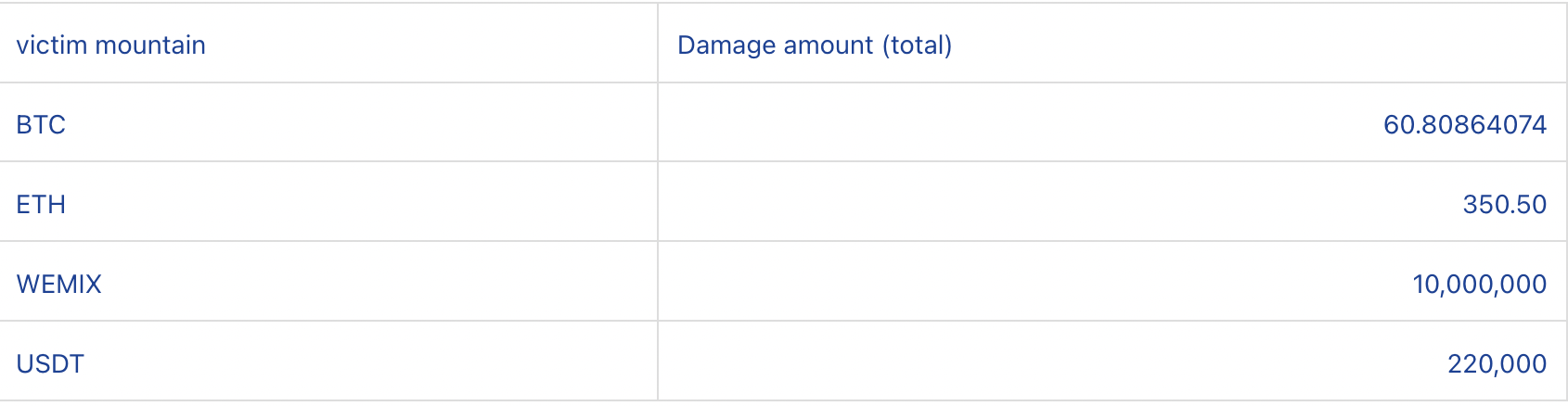Select the WEMIX row label
This screenshot has width=1568, height=406.
(x=58, y=284)
